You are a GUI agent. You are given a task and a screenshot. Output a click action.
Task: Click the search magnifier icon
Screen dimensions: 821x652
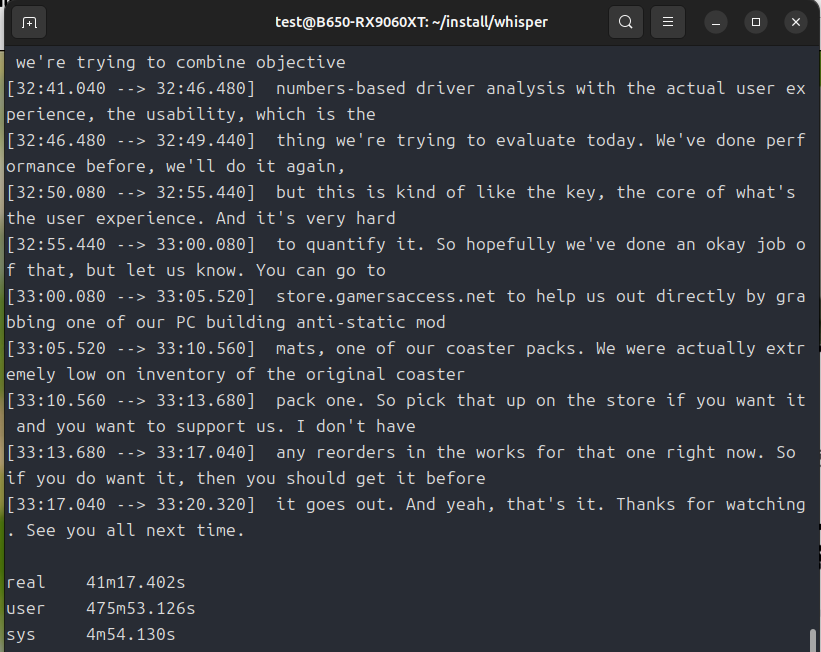pos(625,22)
